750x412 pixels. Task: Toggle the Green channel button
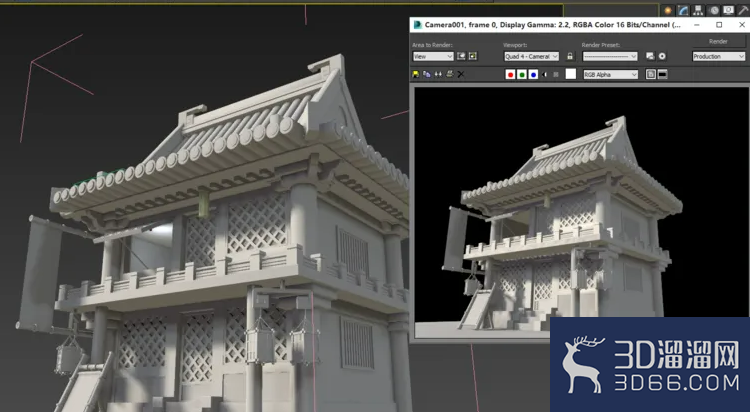tap(522, 75)
